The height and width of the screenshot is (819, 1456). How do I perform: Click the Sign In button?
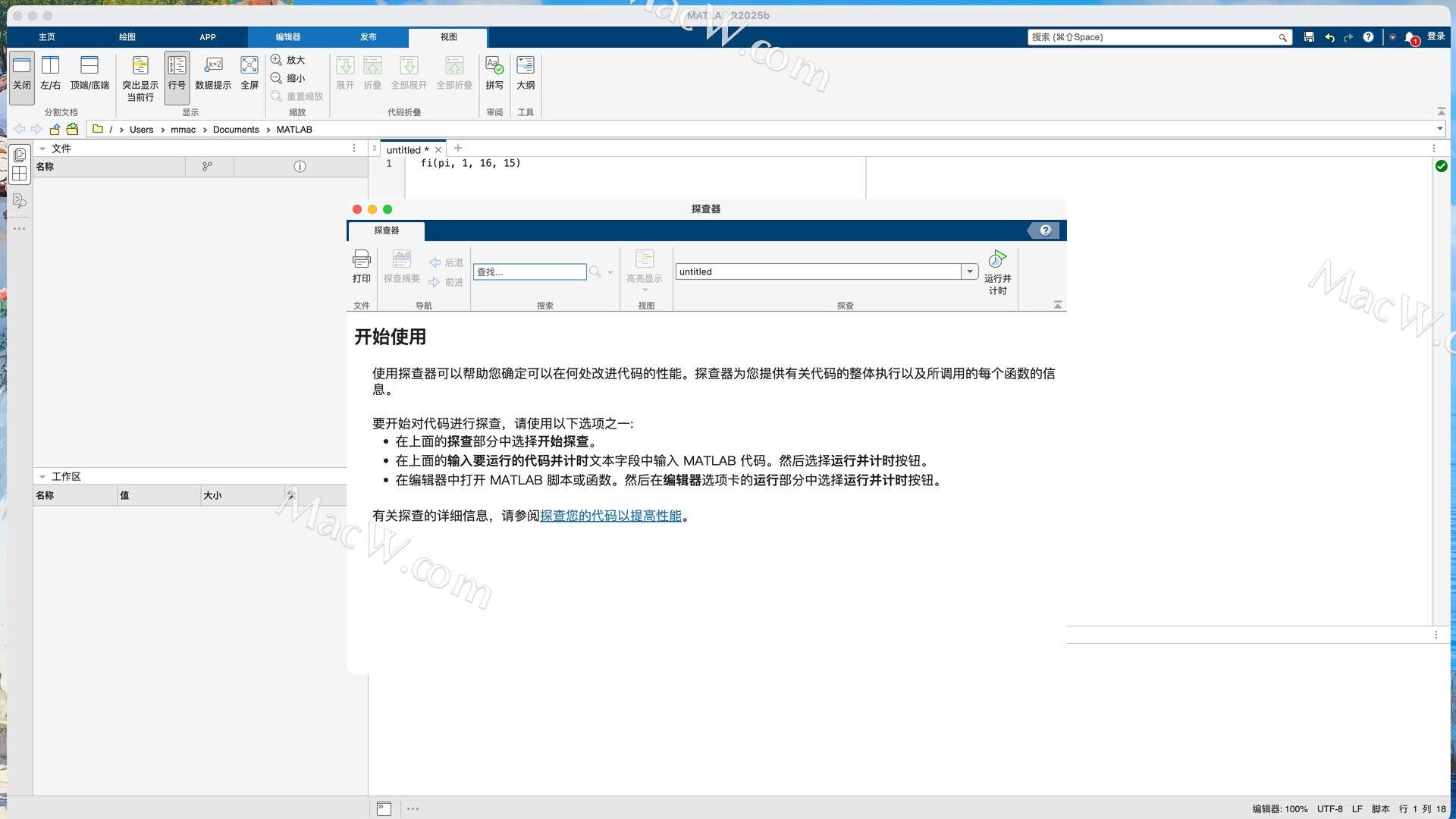[1436, 36]
